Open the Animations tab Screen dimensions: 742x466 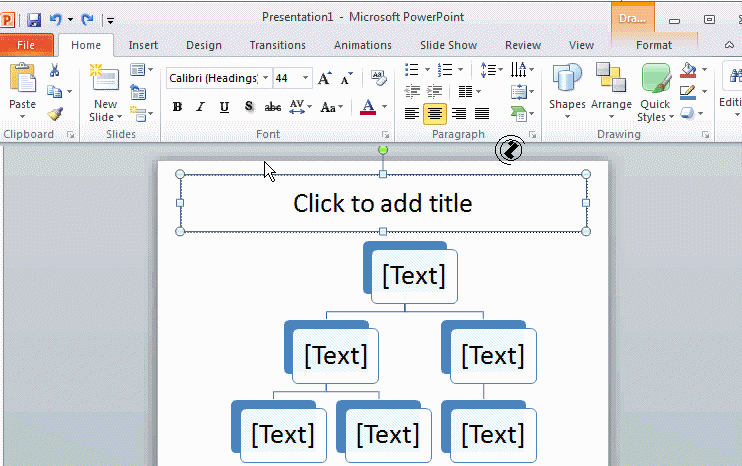[x=362, y=45]
